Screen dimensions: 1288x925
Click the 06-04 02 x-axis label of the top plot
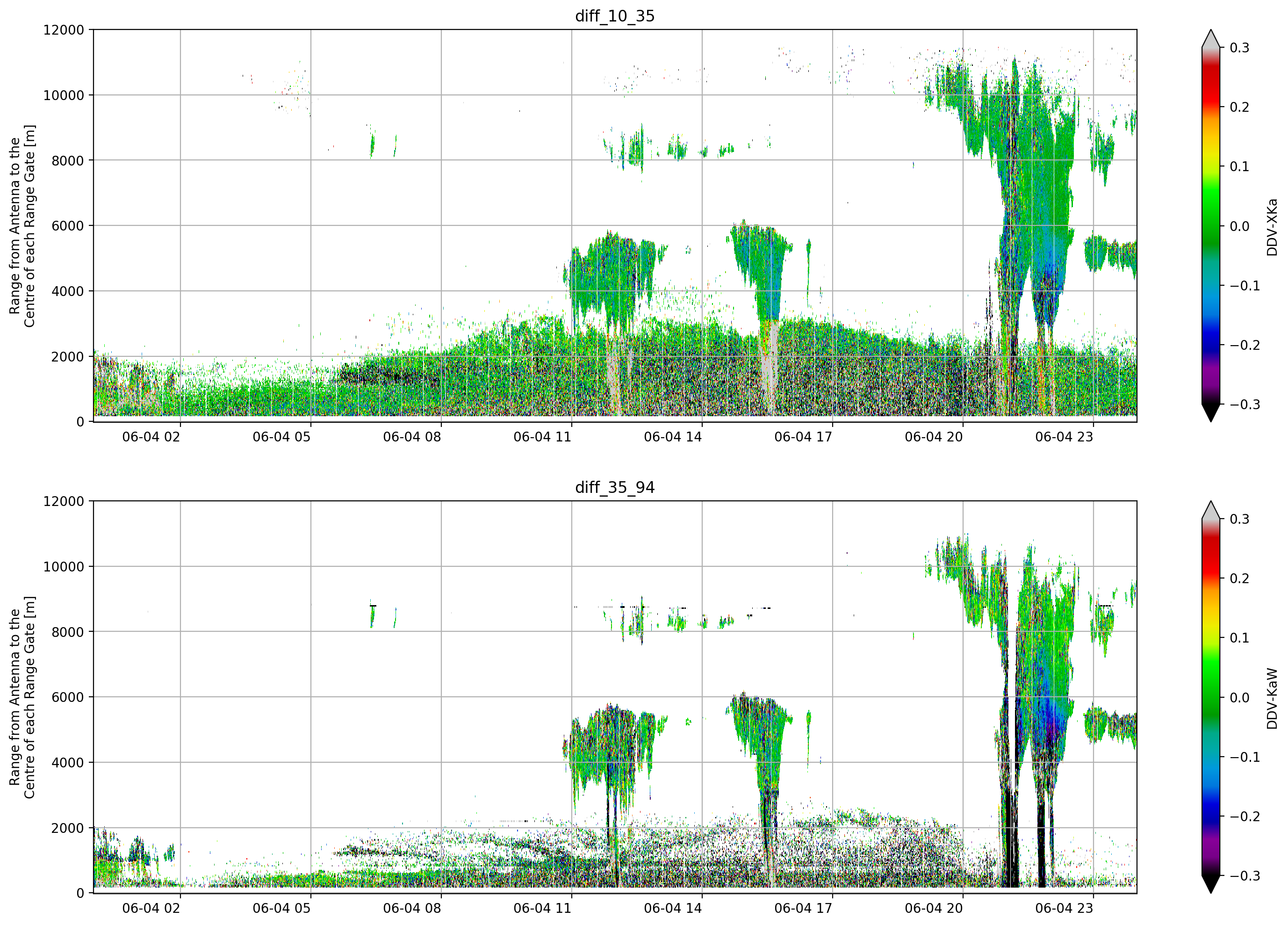(x=151, y=437)
